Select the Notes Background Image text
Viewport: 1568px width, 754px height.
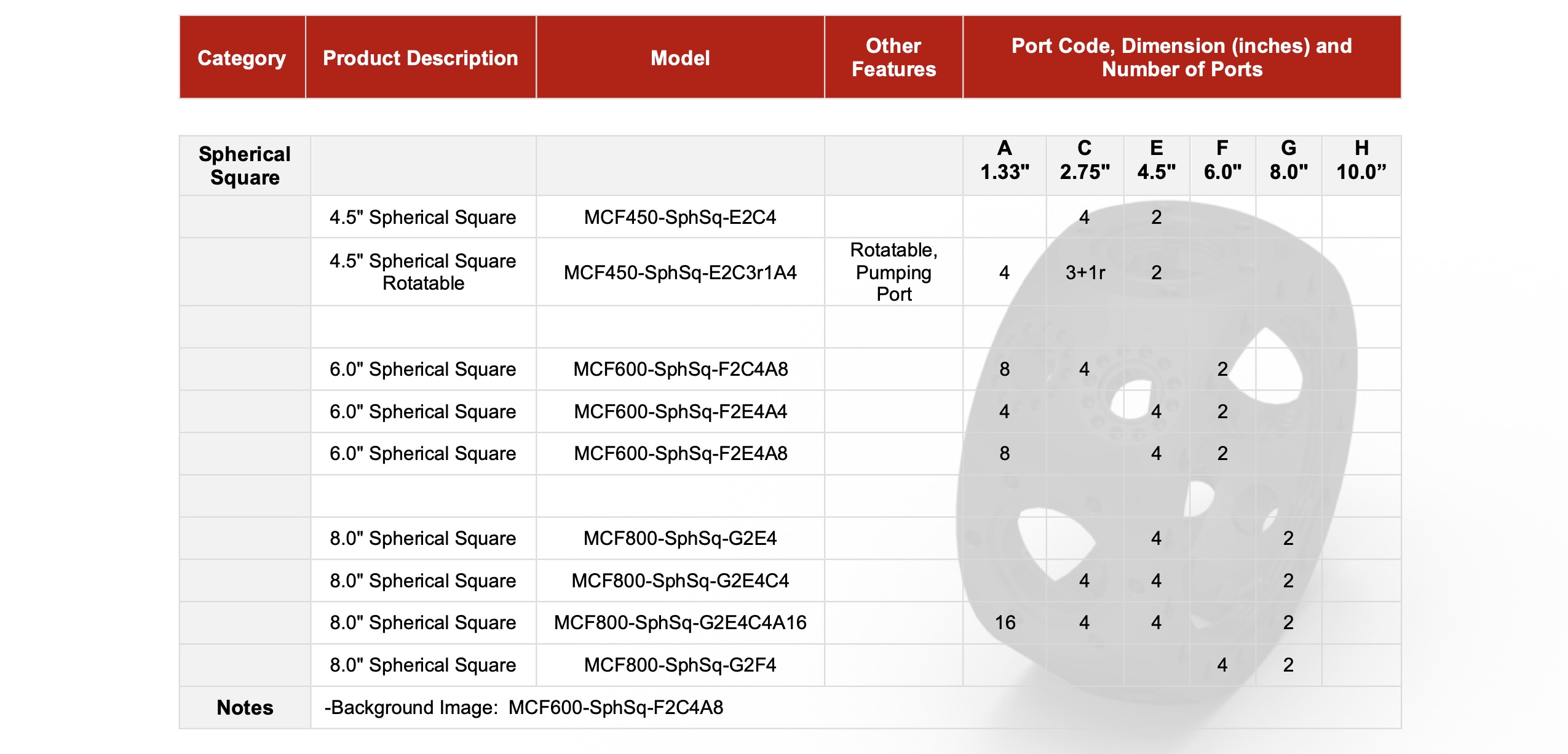(524, 707)
